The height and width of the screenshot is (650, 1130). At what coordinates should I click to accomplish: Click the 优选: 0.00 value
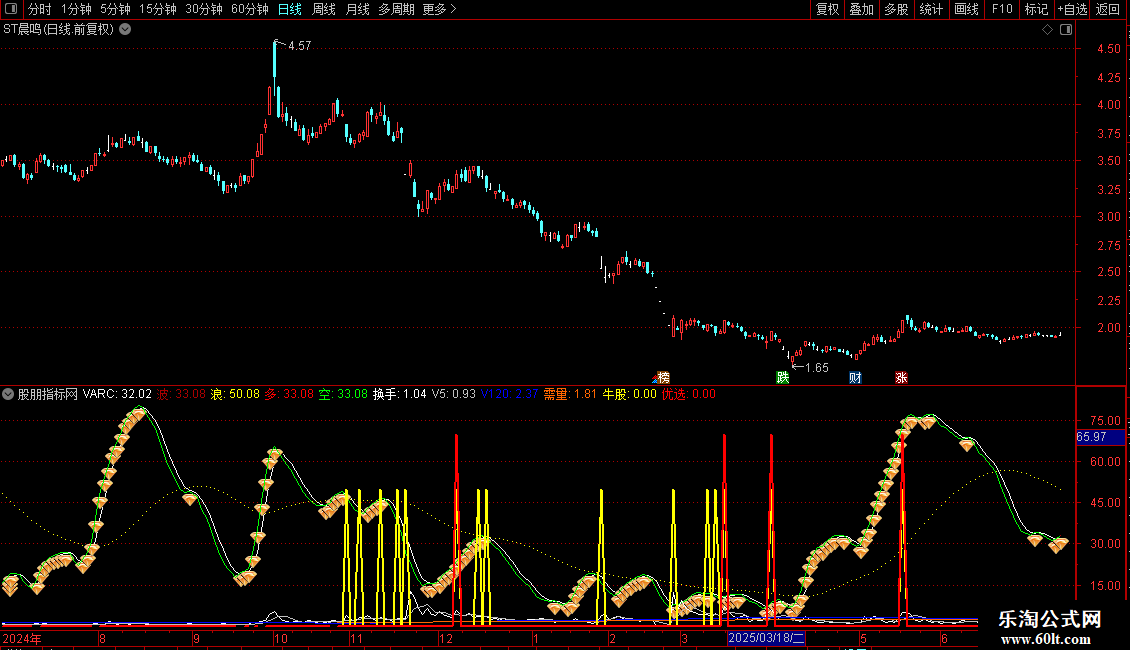(x=689, y=394)
